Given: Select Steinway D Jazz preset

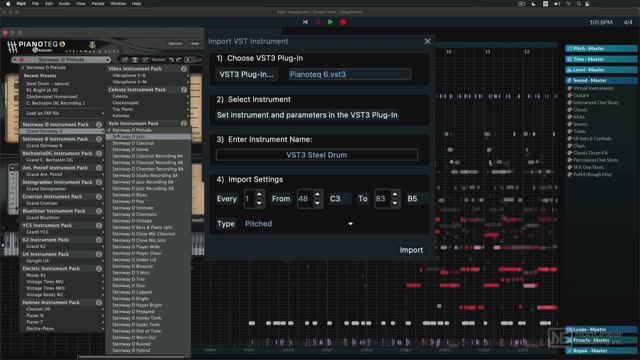Looking at the screenshot, I should pyautogui.click(x=148, y=137).
